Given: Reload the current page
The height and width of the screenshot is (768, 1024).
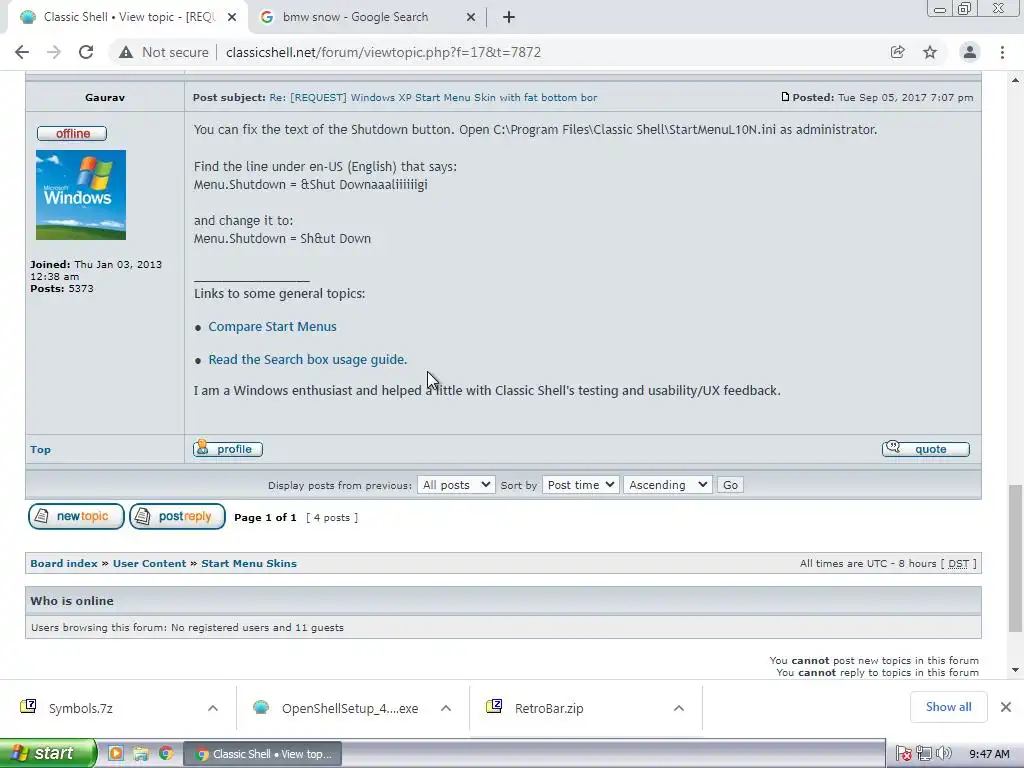Looking at the screenshot, I should tap(86, 52).
